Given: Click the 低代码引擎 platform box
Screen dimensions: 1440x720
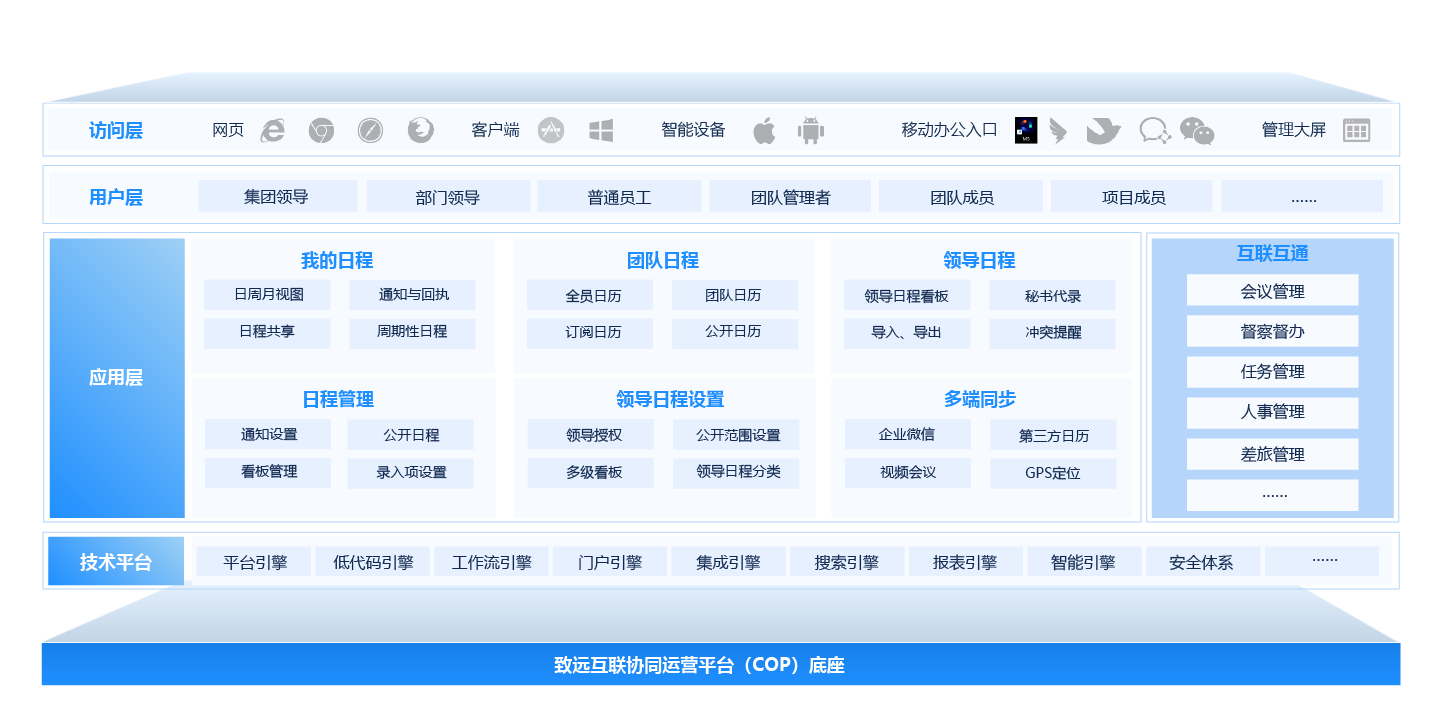Looking at the screenshot, I should (x=372, y=562).
